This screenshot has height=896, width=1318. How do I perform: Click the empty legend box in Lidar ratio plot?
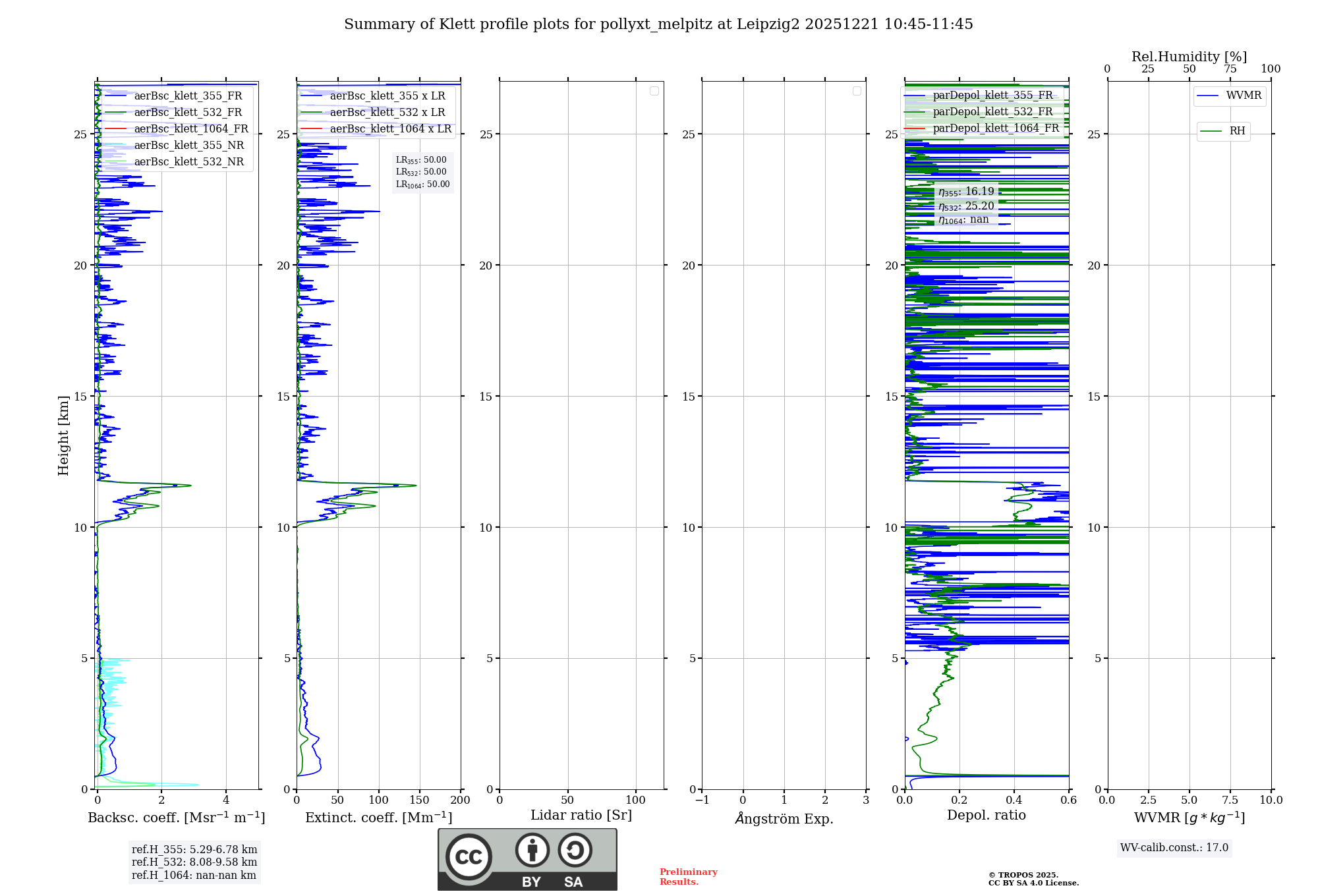pyautogui.click(x=654, y=91)
